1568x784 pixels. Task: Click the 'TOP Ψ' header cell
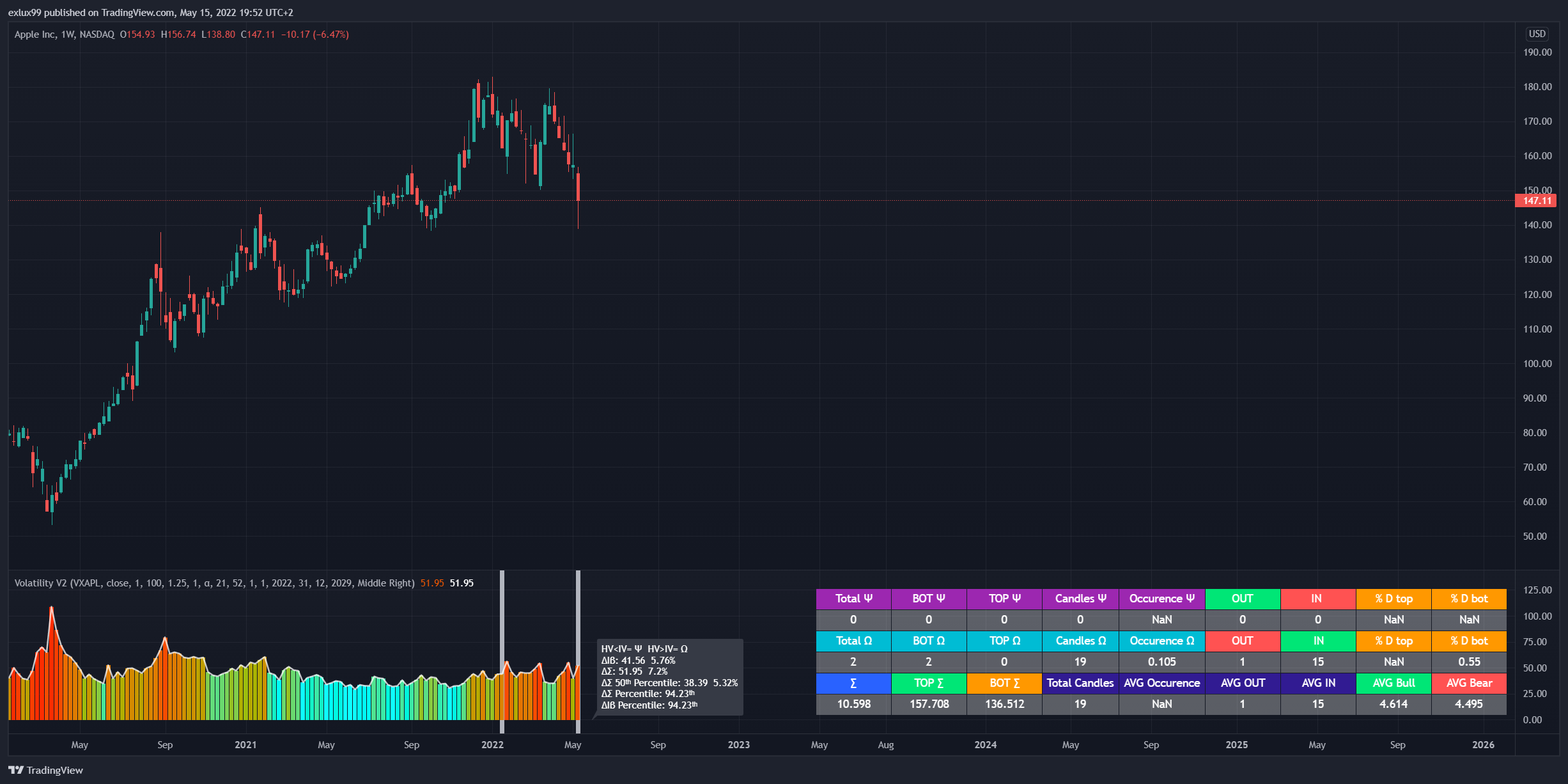(x=1004, y=599)
